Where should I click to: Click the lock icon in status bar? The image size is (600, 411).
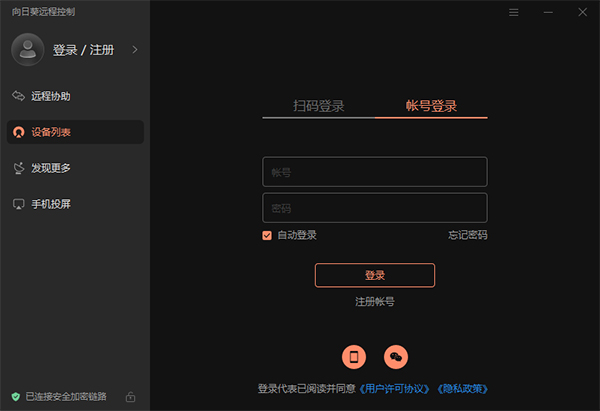point(130,396)
